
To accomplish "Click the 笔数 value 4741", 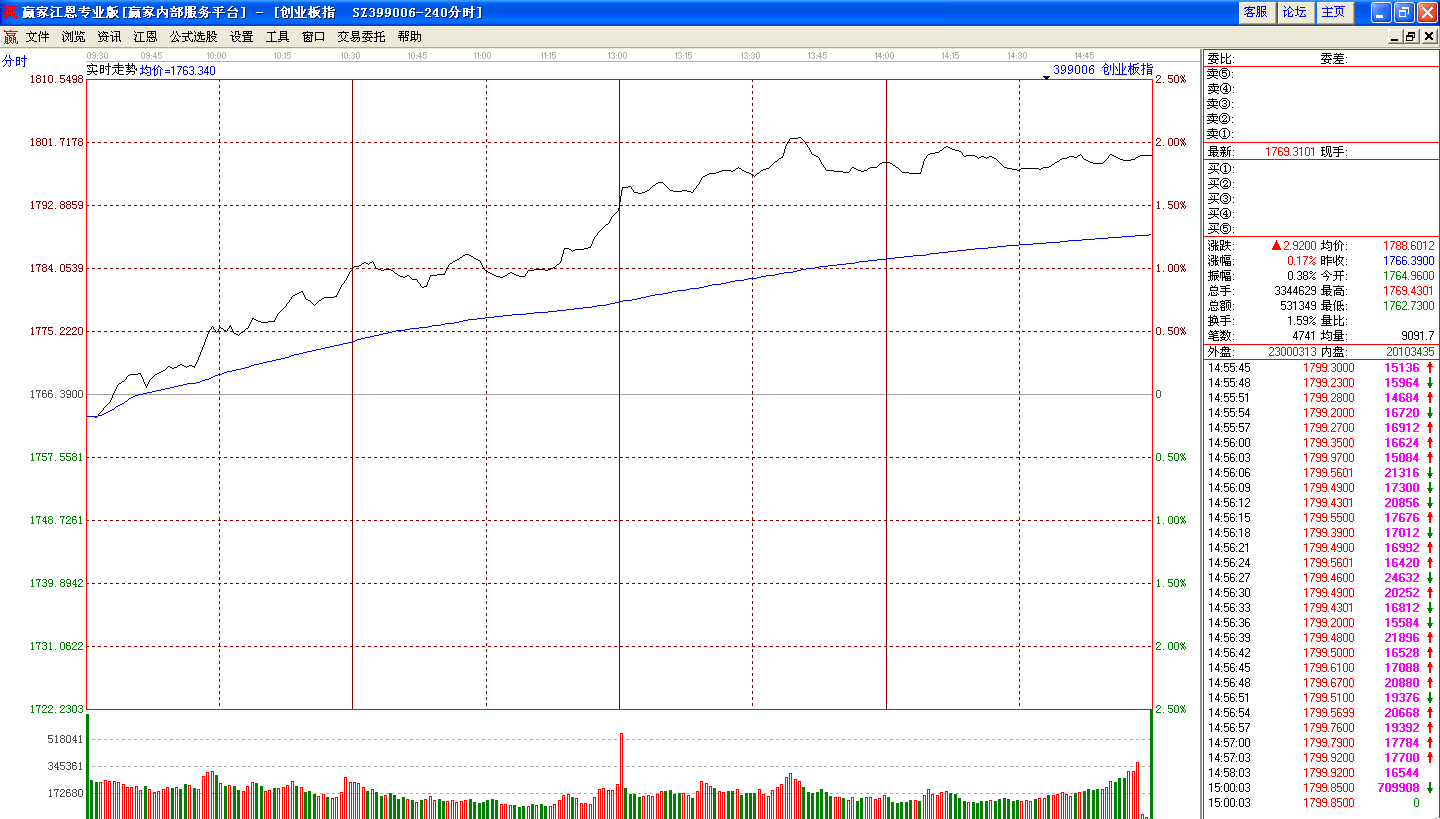I will [1303, 335].
